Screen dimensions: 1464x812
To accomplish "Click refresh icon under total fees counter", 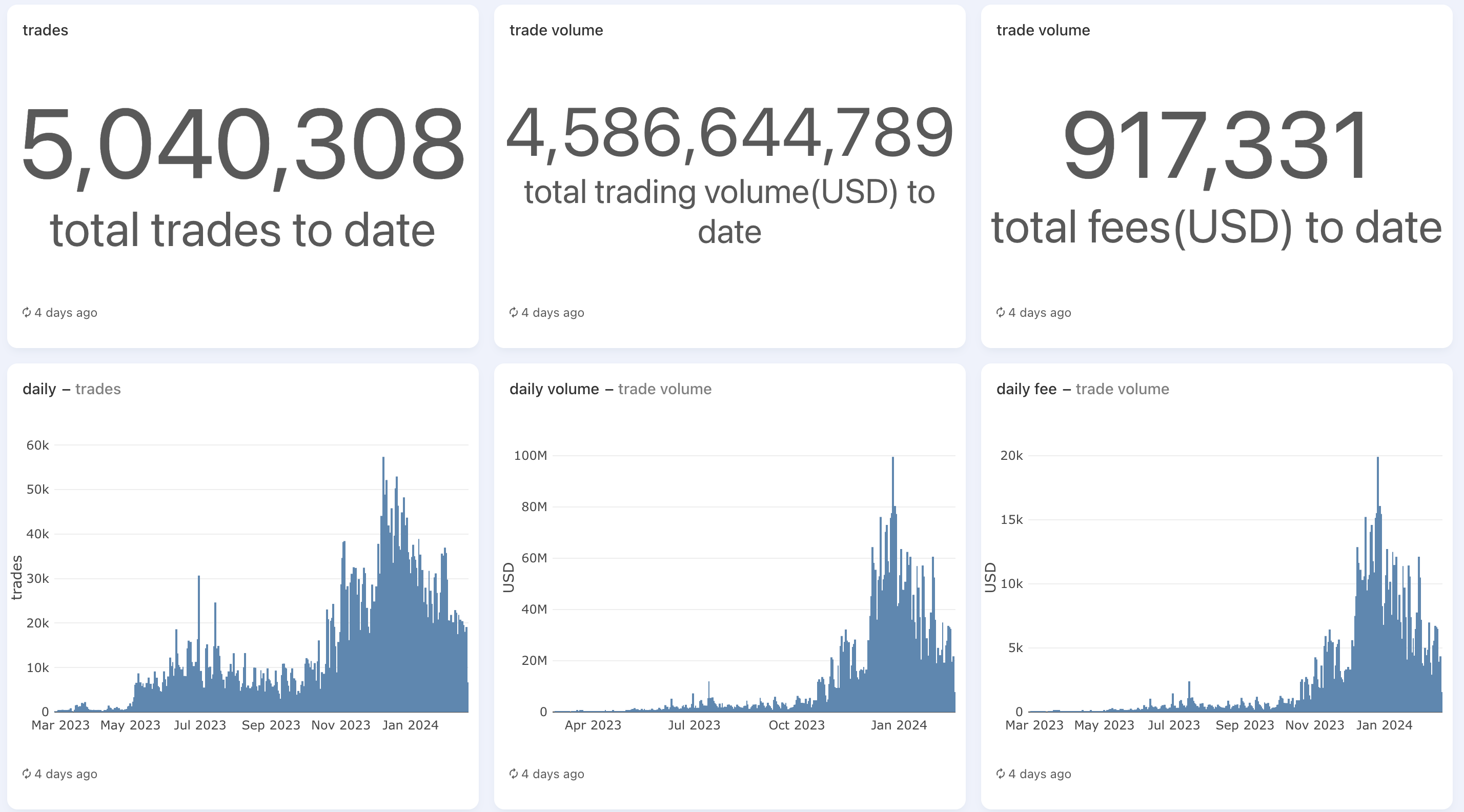I will point(1000,312).
